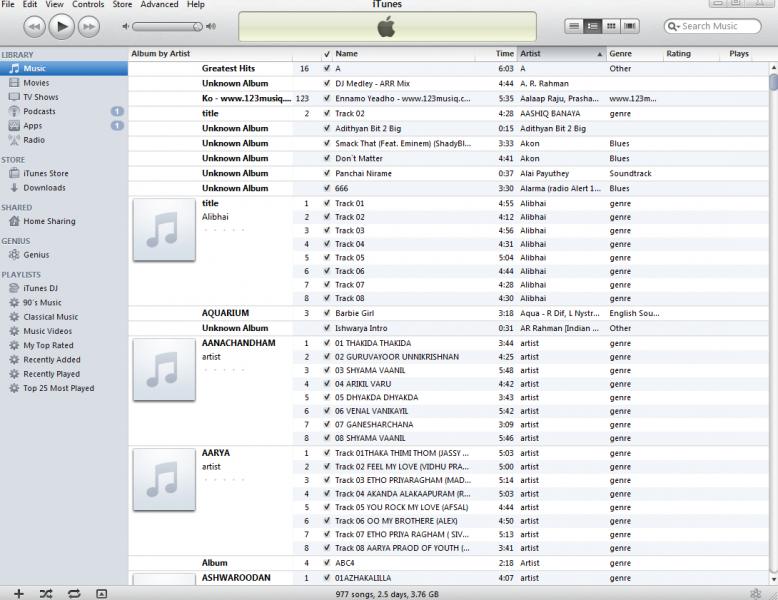Open the Advanced menu
Image resolution: width=778 pixels, height=600 pixels.
tap(159, 5)
